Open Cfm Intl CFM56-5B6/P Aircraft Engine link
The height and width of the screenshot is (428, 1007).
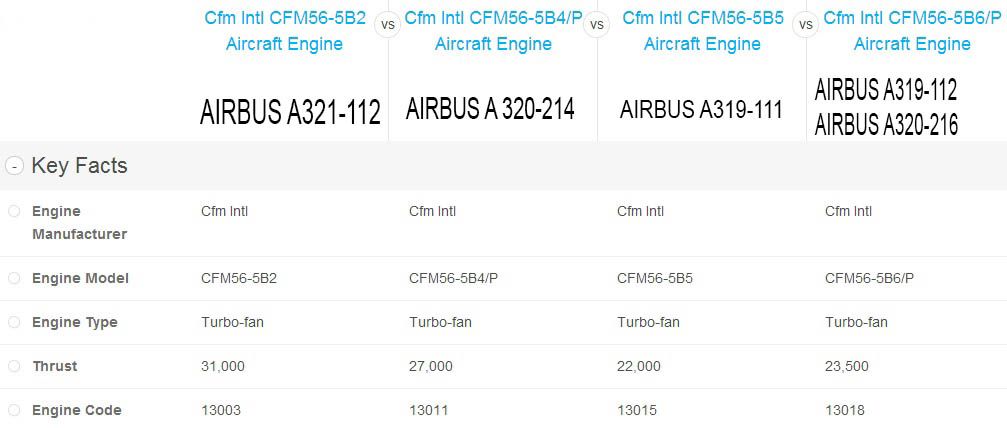[x=912, y=31]
